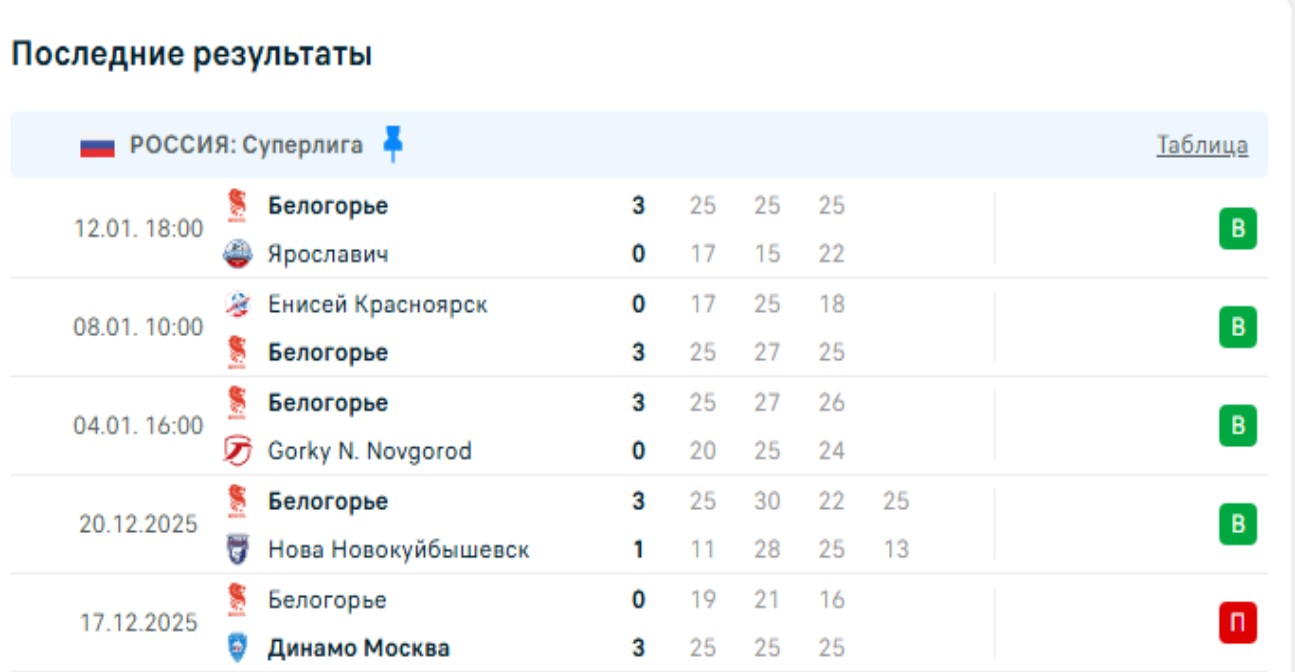The image size is (1295, 672).
Task: Click the Енисей Красноярск team logo
Action: click(237, 304)
